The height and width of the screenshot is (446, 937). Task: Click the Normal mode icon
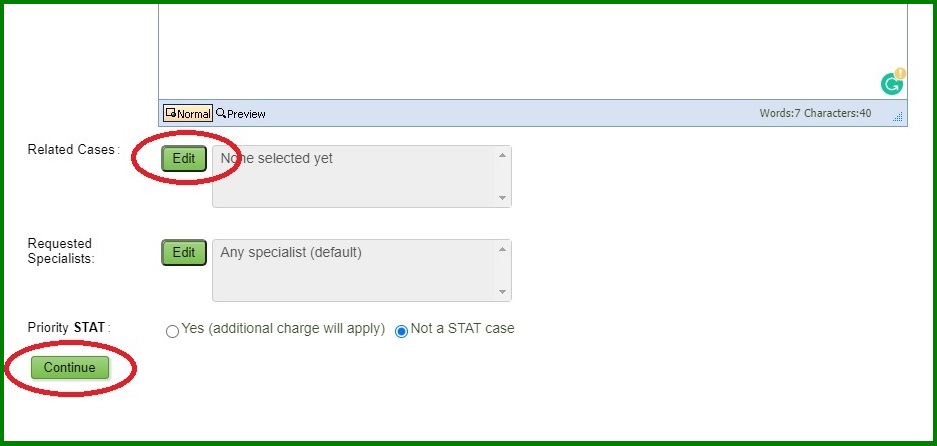[x=170, y=113]
